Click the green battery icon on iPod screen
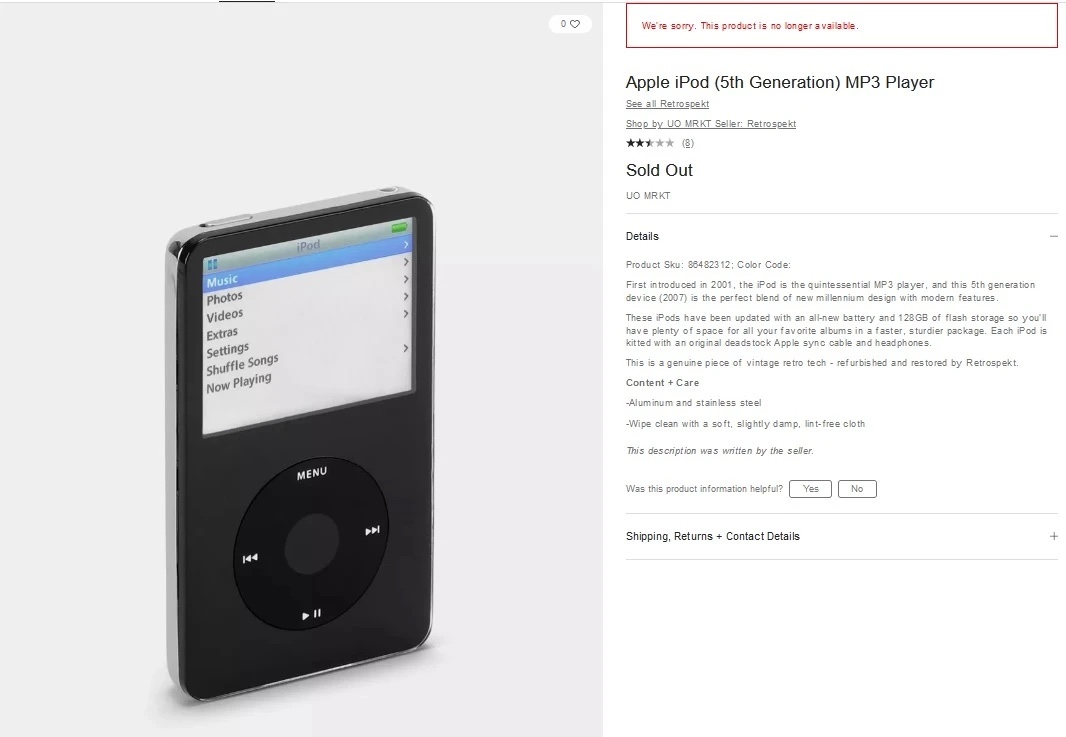1066x737 pixels. click(x=399, y=227)
